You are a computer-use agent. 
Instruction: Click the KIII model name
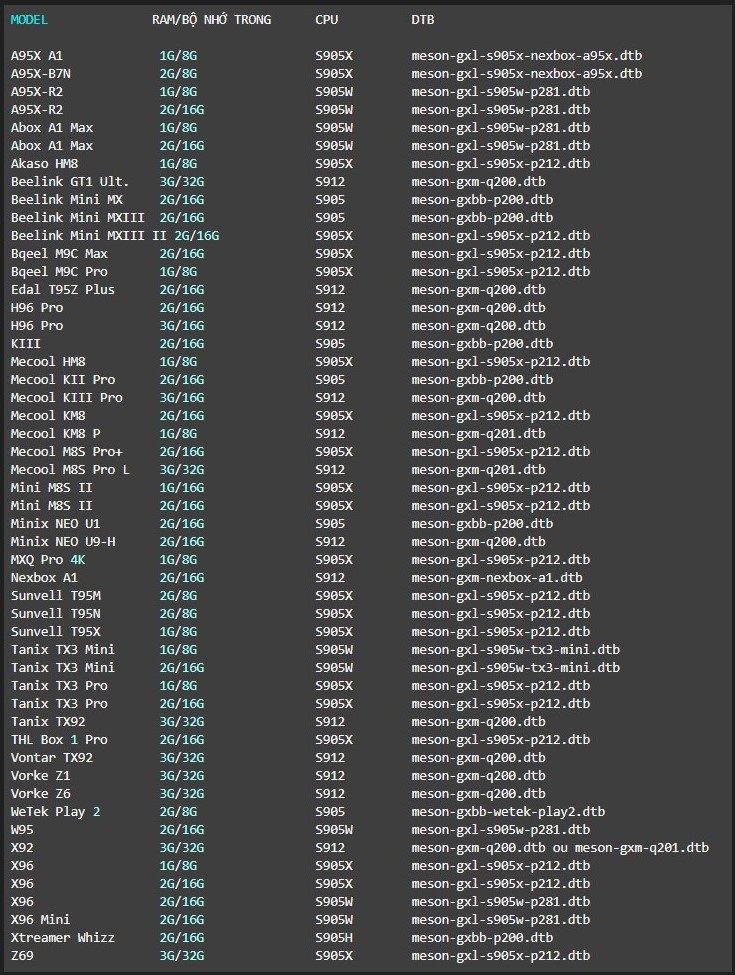[25, 344]
